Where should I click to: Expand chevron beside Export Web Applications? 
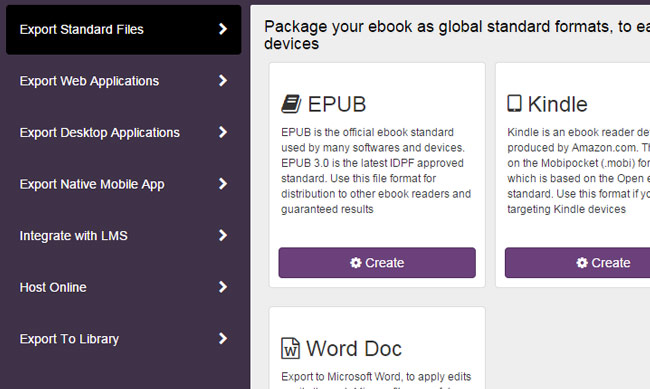click(x=223, y=80)
